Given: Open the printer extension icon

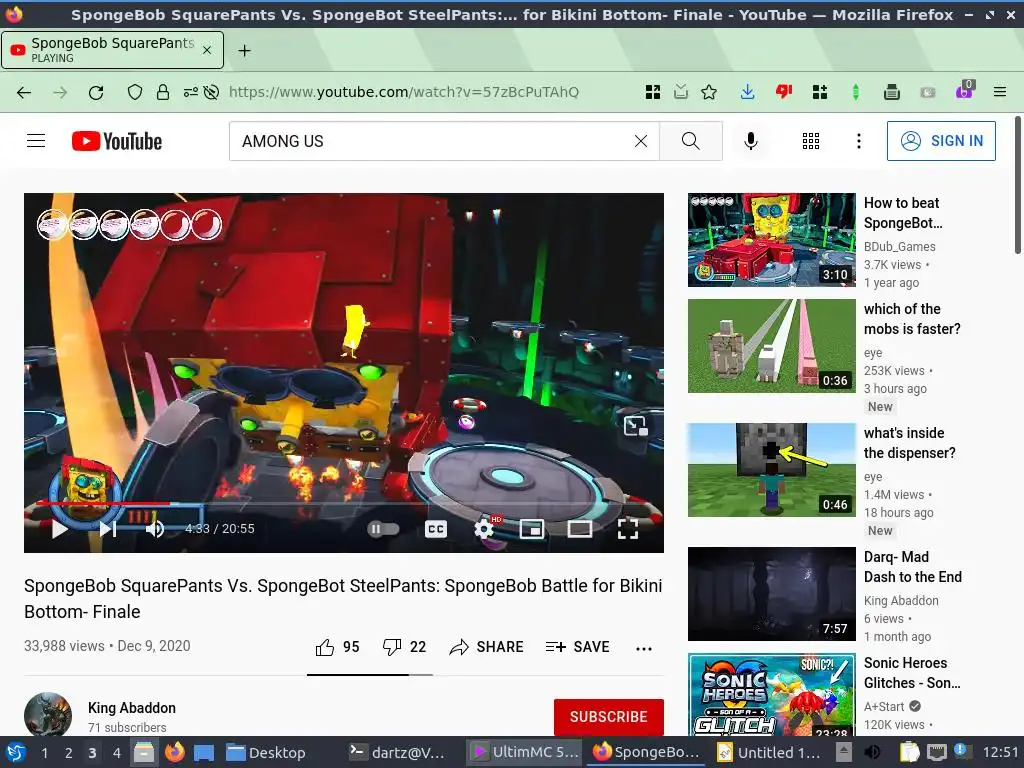Looking at the screenshot, I should click(x=891, y=92).
